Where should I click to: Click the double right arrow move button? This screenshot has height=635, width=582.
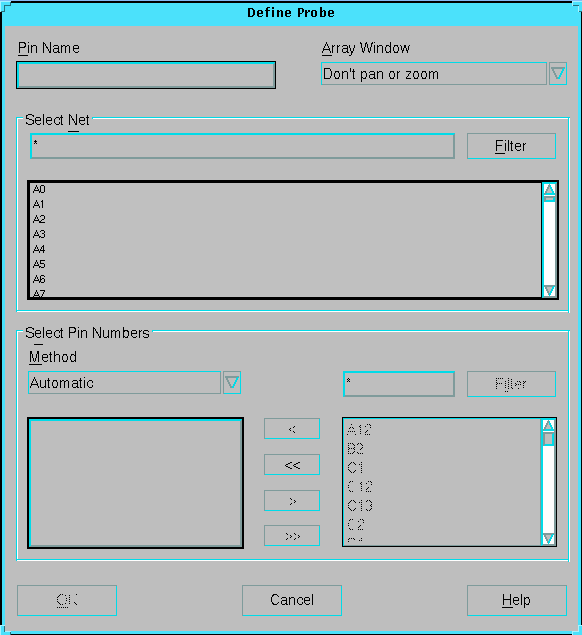pyautogui.click(x=292, y=536)
